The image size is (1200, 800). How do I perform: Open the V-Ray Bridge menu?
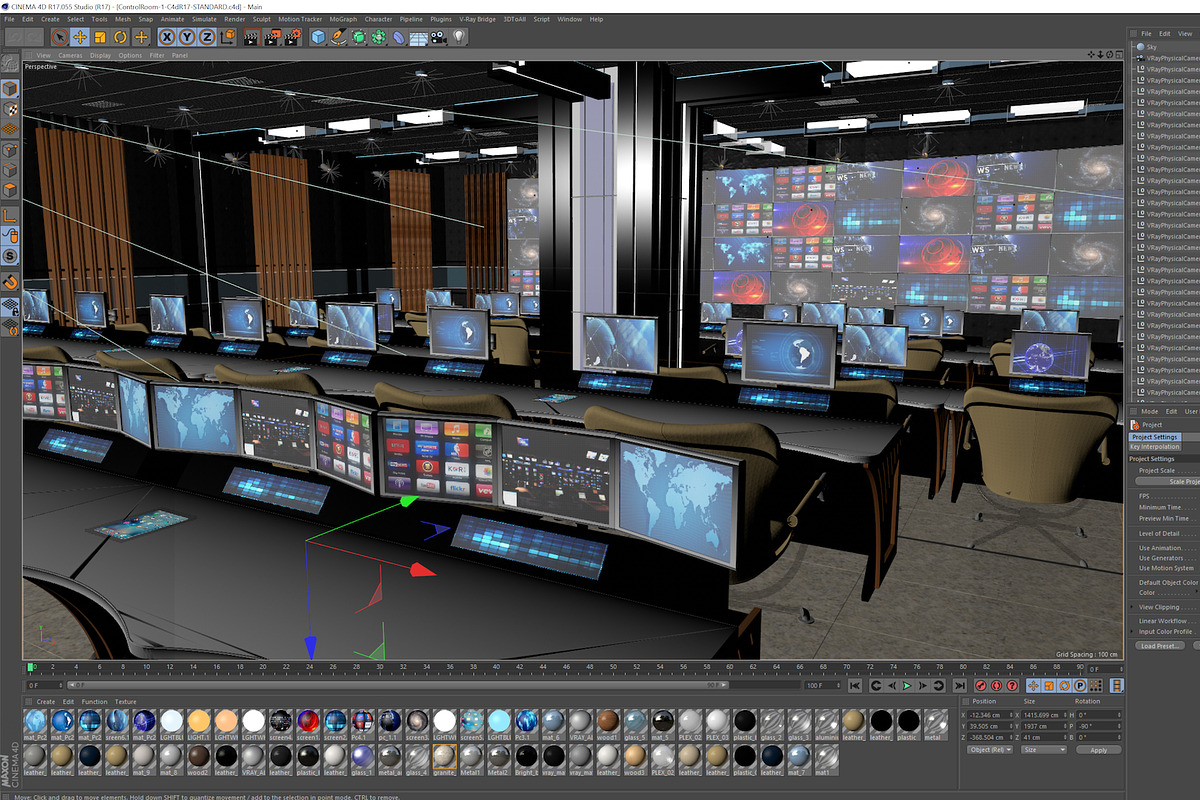click(x=477, y=19)
